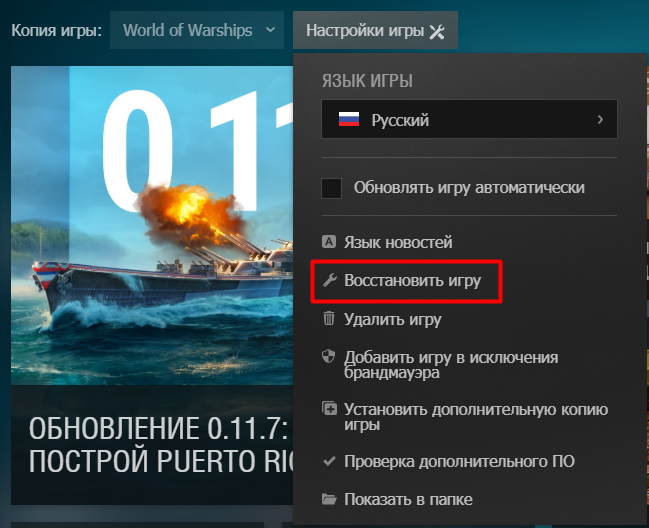The height and width of the screenshot is (528, 649).
Task: Click the add-copy plus icon
Action: click(329, 408)
